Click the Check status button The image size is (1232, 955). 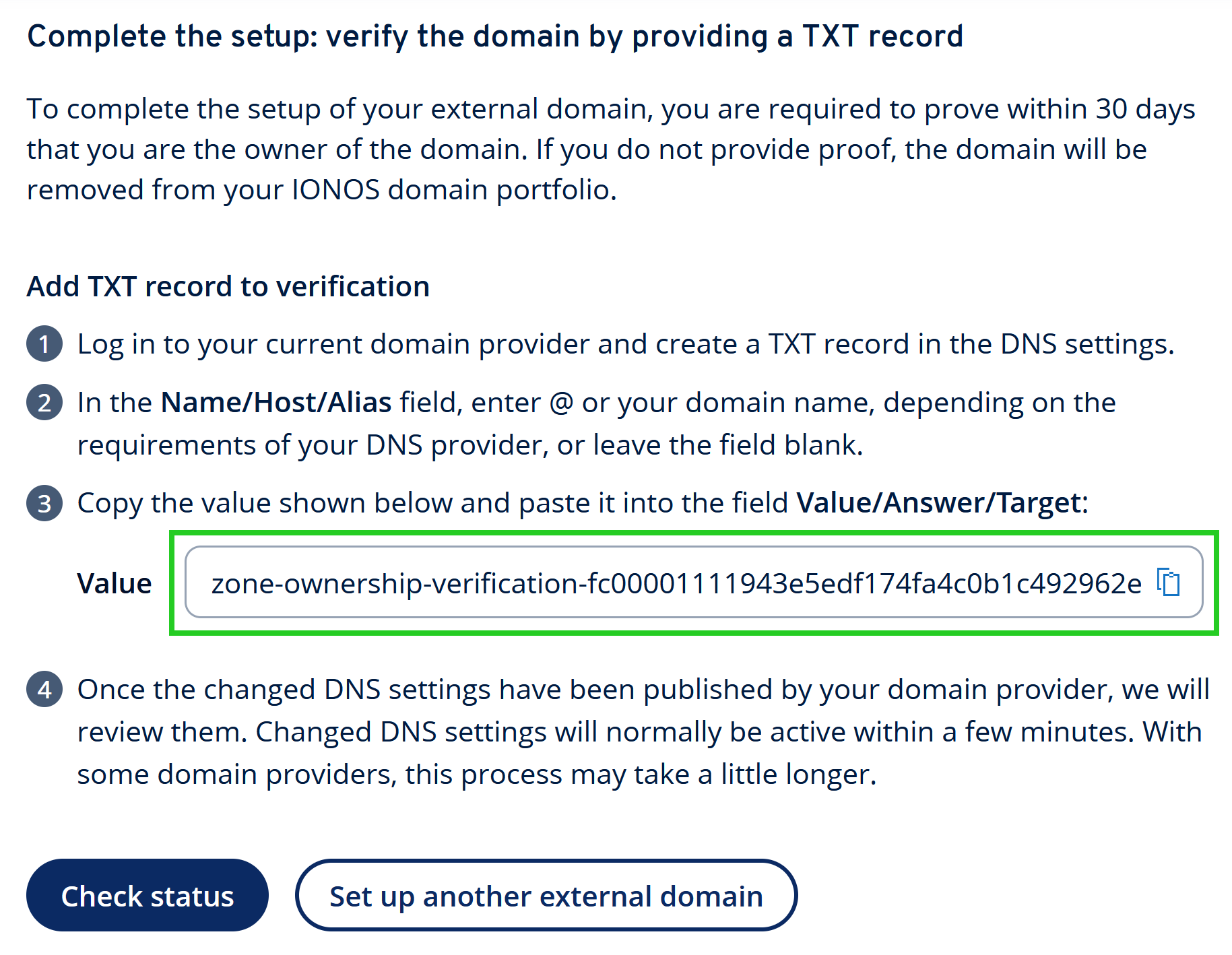point(147,896)
